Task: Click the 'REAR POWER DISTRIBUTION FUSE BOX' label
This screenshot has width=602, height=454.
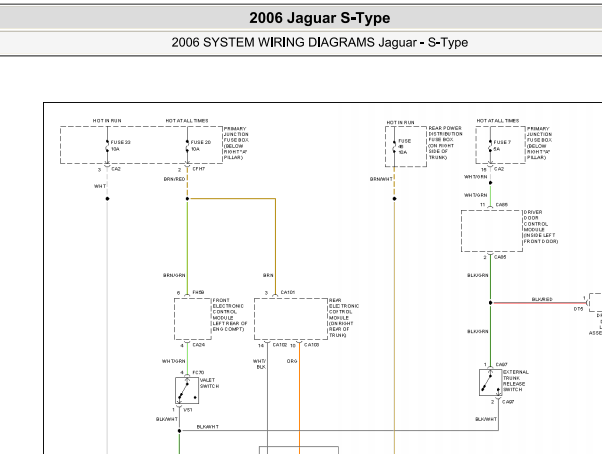Action: [x=445, y=134]
